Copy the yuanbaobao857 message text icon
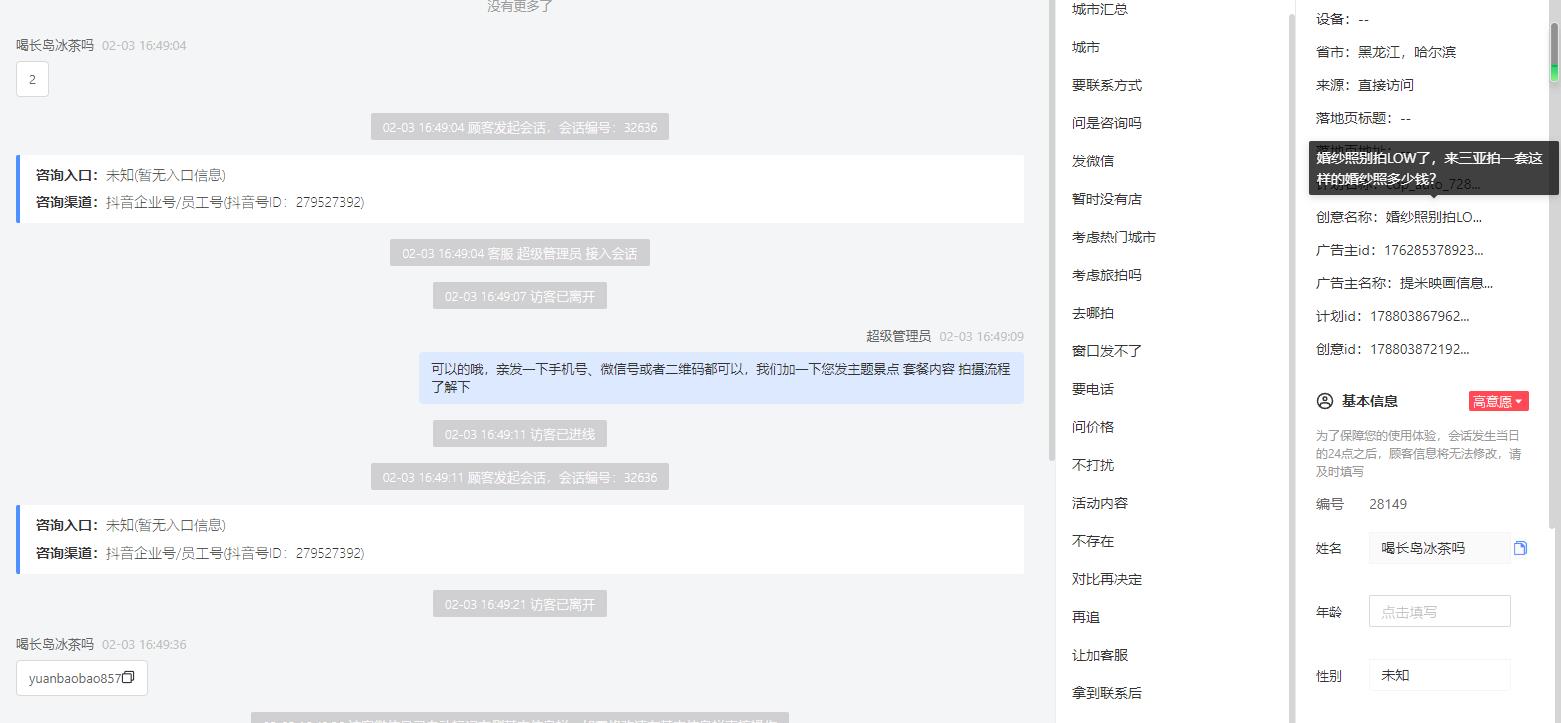 tap(128, 678)
